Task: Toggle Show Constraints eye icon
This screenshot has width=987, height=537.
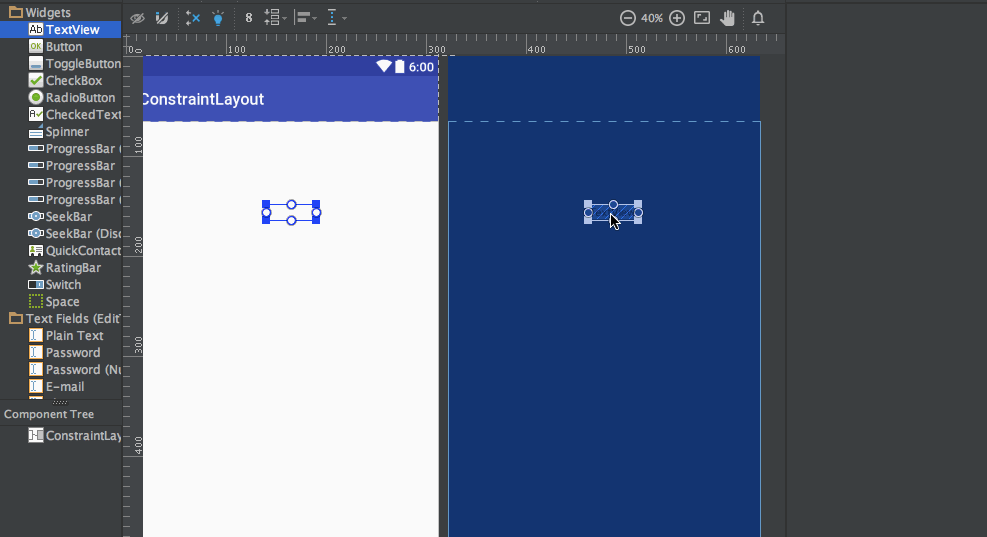Action: point(137,18)
